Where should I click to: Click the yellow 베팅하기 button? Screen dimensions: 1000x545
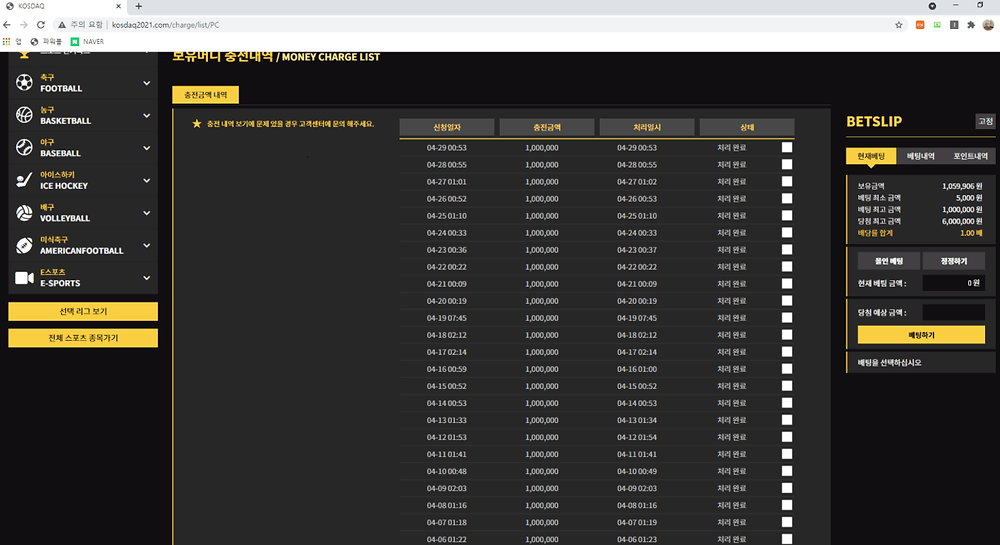pyautogui.click(x=921, y=335)
